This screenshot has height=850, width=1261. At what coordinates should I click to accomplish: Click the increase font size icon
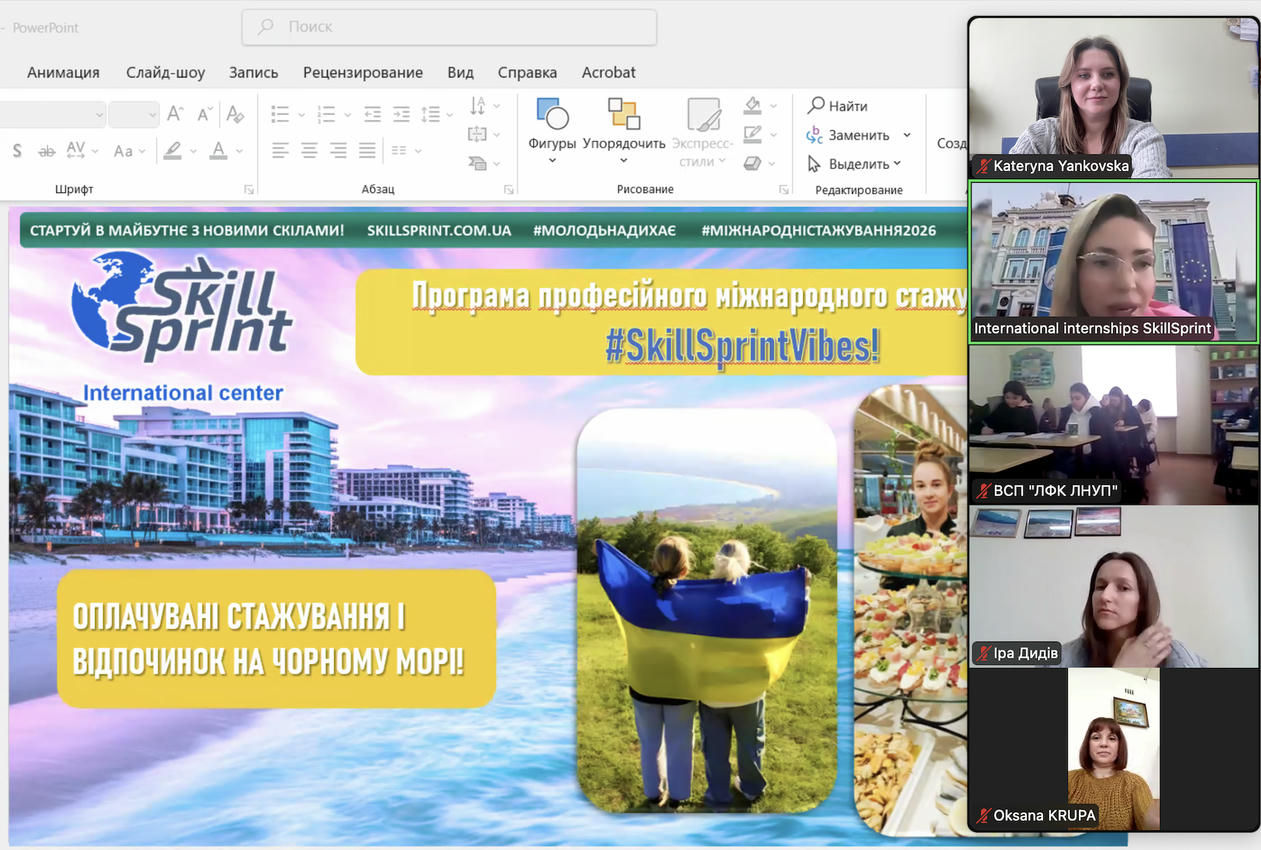pyautogui.click(x=175, y=114)
